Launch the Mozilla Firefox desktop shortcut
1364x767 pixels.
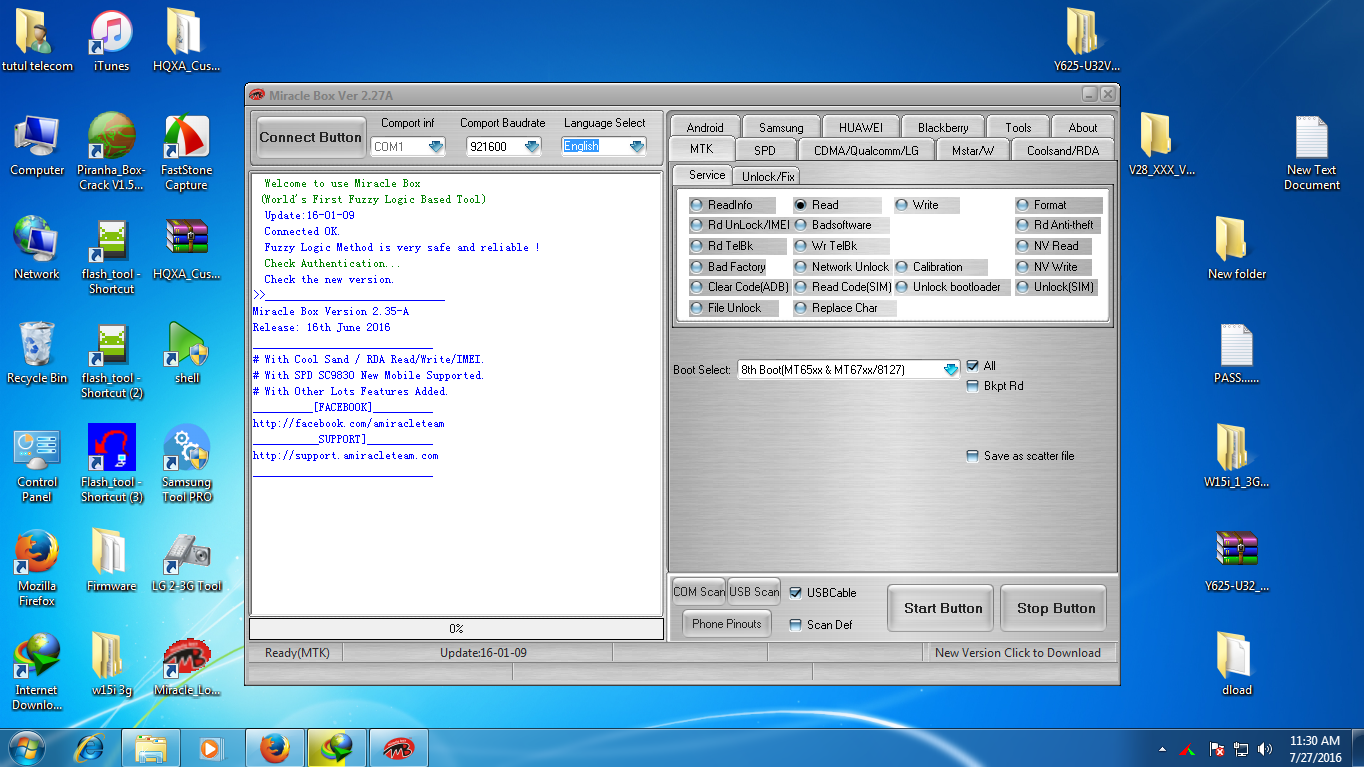pyautogui.click(x=37, y=569)
